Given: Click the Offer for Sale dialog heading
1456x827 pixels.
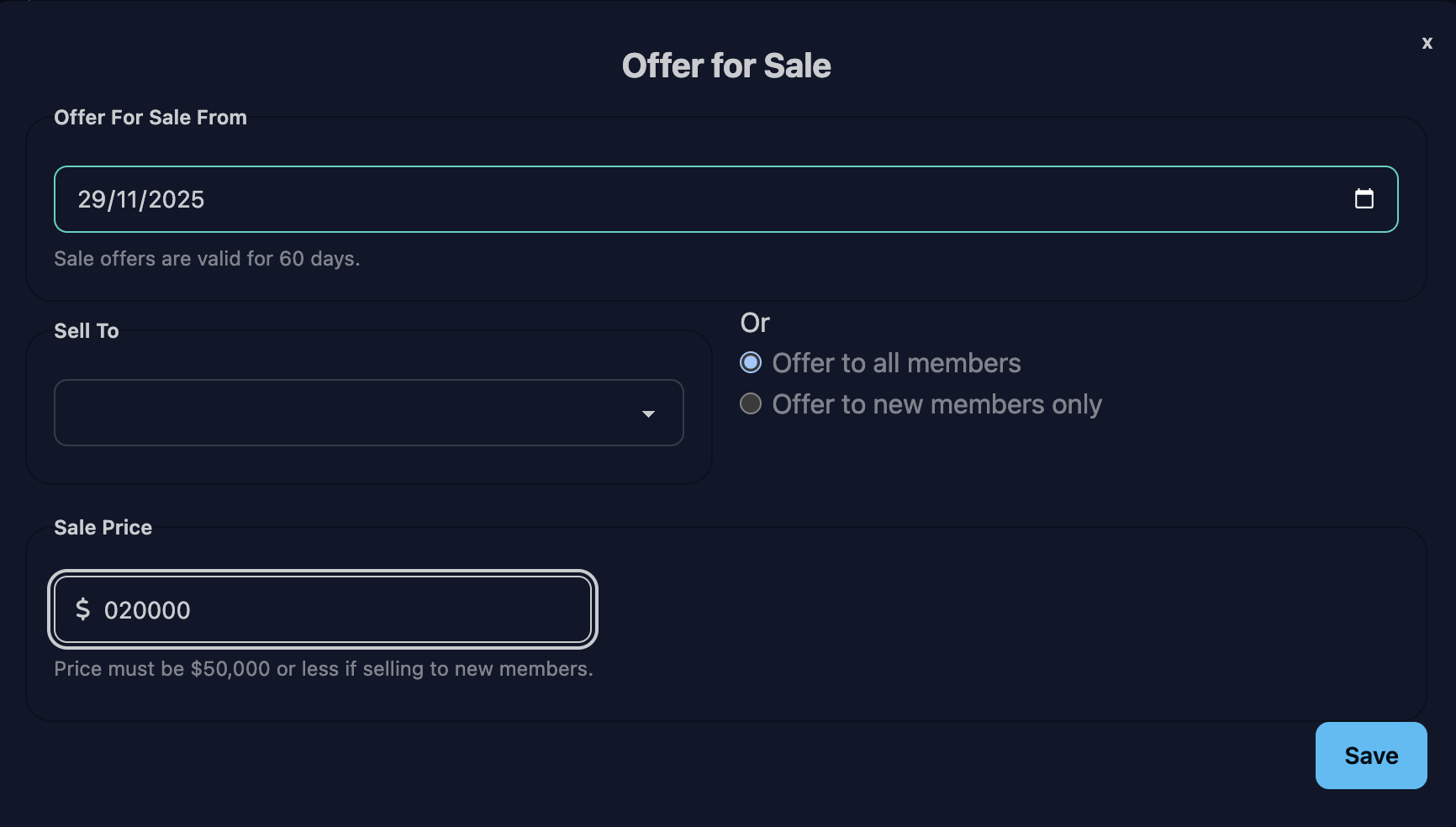Looking at the screenshot, I should click(726, 66).
